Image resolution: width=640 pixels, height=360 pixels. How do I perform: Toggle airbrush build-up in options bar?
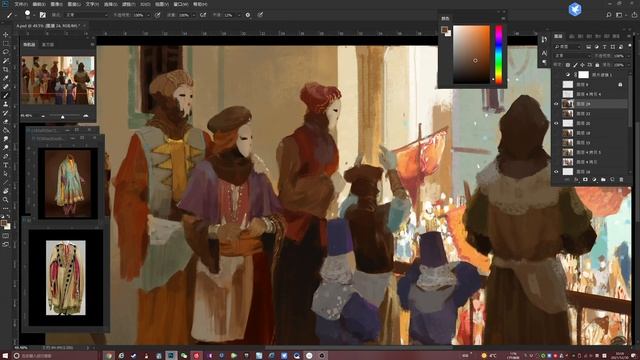(x=203, y=15)
